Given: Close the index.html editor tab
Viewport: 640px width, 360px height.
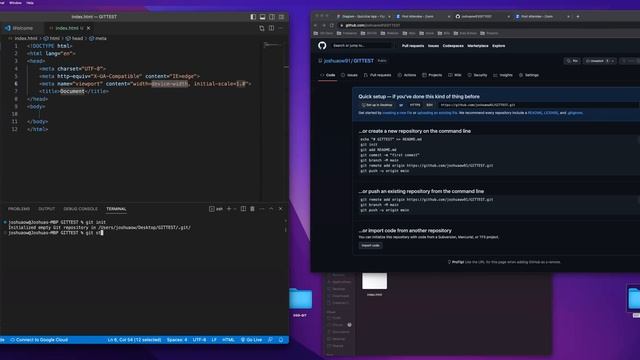Looking at the screenshot, I should click(x=89, y=28).
